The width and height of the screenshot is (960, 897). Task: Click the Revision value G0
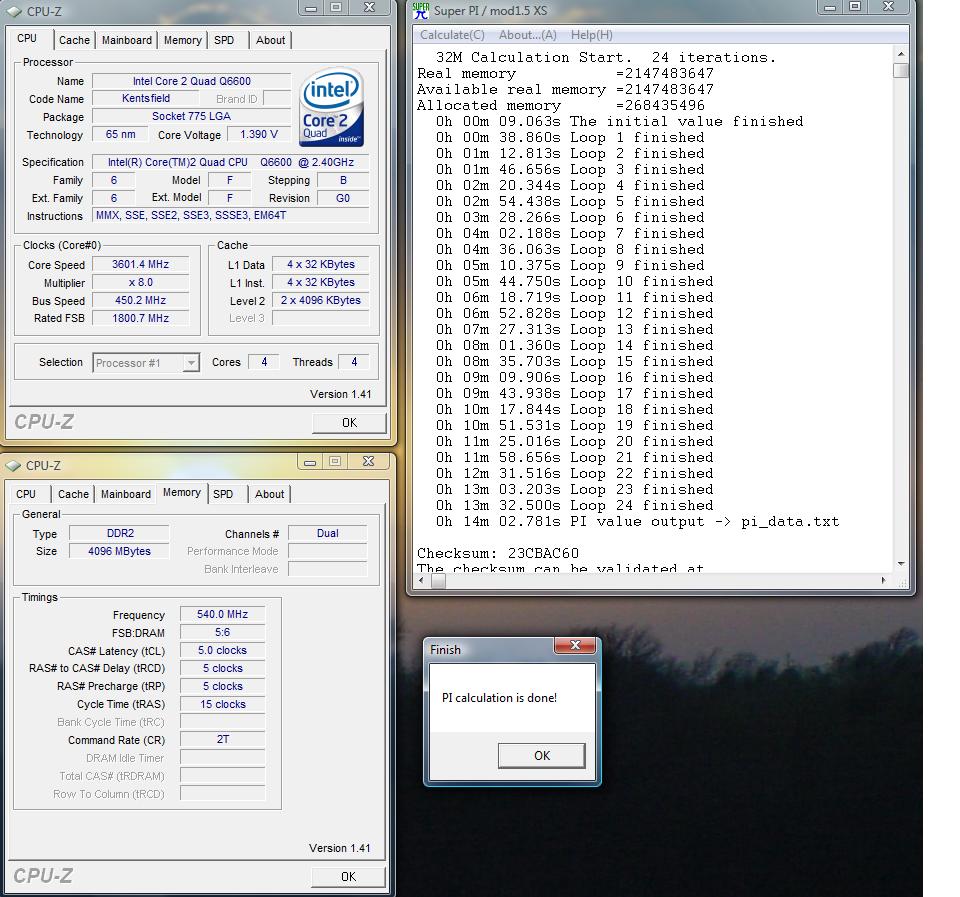[x=343, y=198]
